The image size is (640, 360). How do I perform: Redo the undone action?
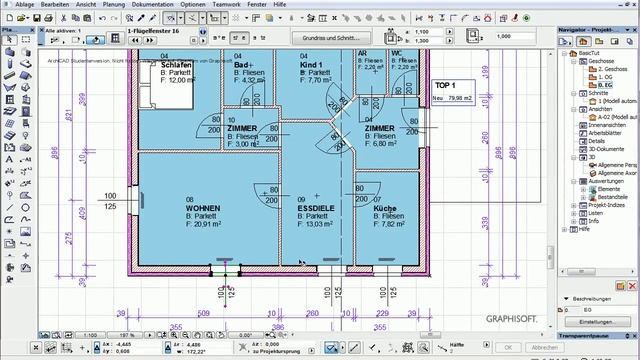click(115, 18)
